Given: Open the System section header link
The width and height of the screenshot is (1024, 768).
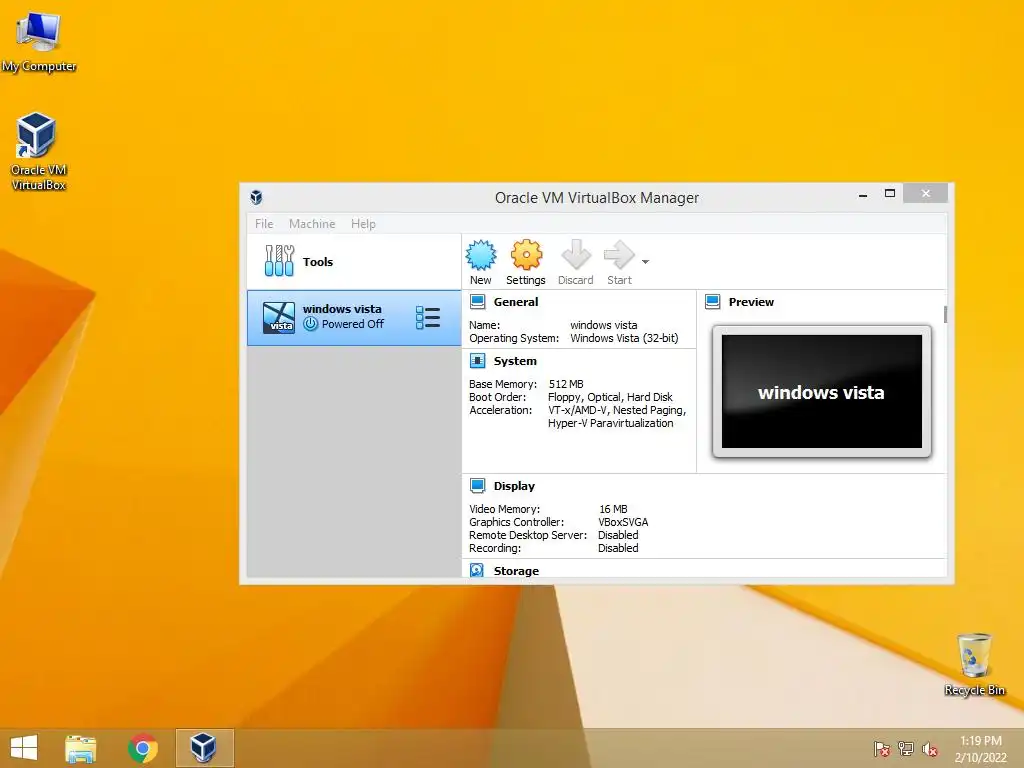Looking at the screenshot, I should (x=515, y=360).
